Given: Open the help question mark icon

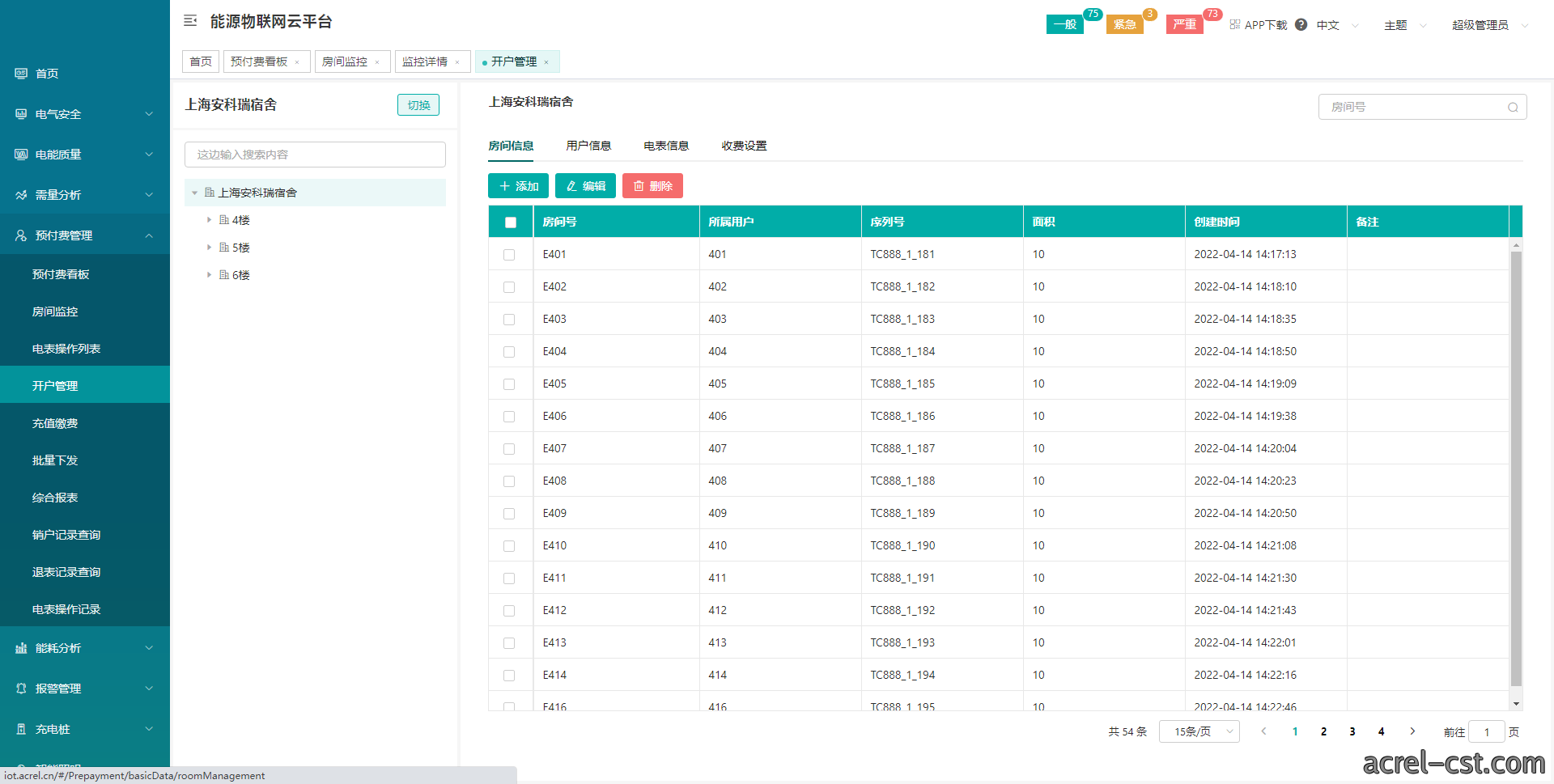Looking at the screenshot, I should pyautogui.click(x=1301, y=24).
